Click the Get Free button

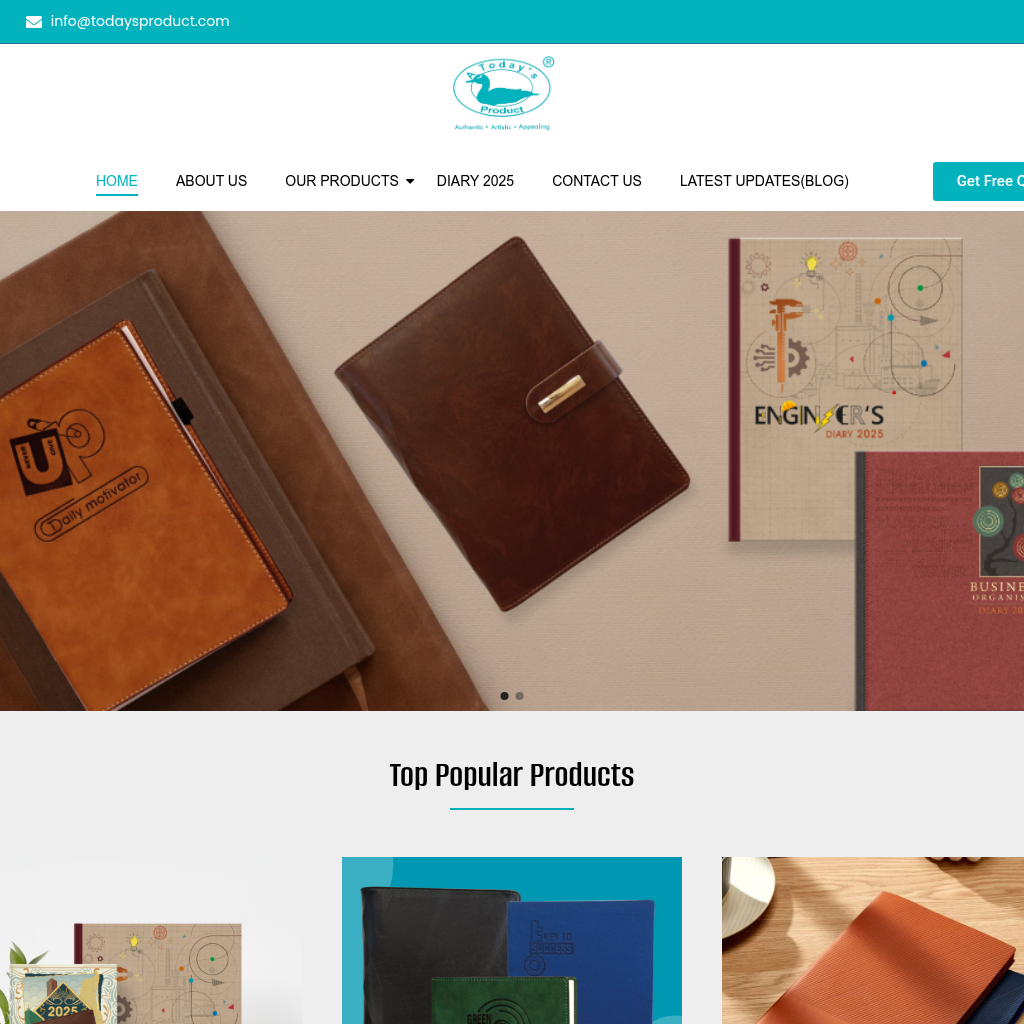coord(978,181)
